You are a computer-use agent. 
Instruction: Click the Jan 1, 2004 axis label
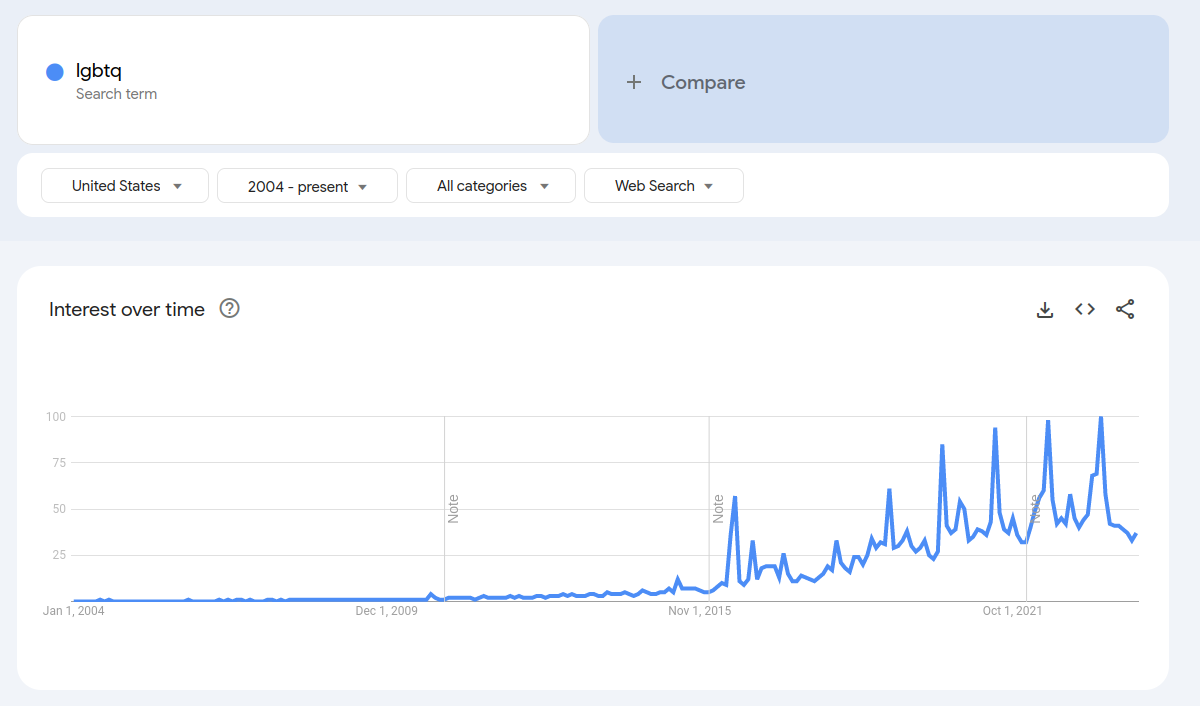74,610
